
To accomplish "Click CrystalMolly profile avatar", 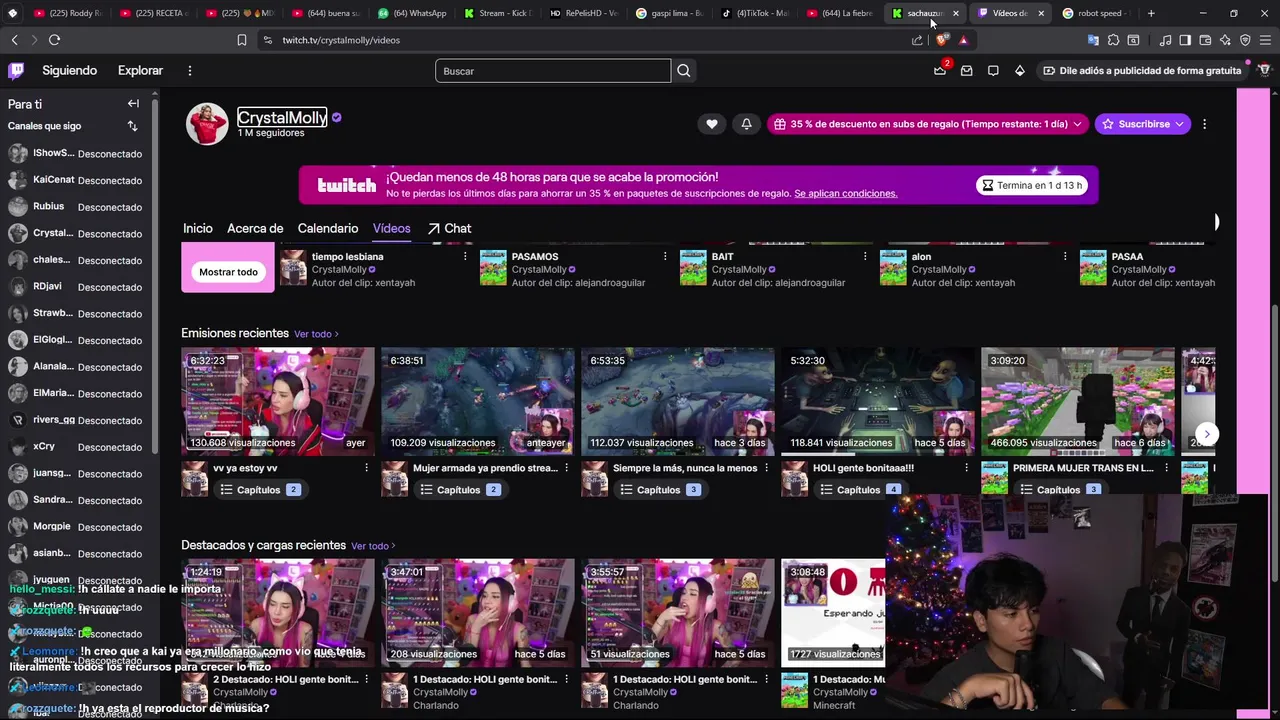I will coord(207,124).
